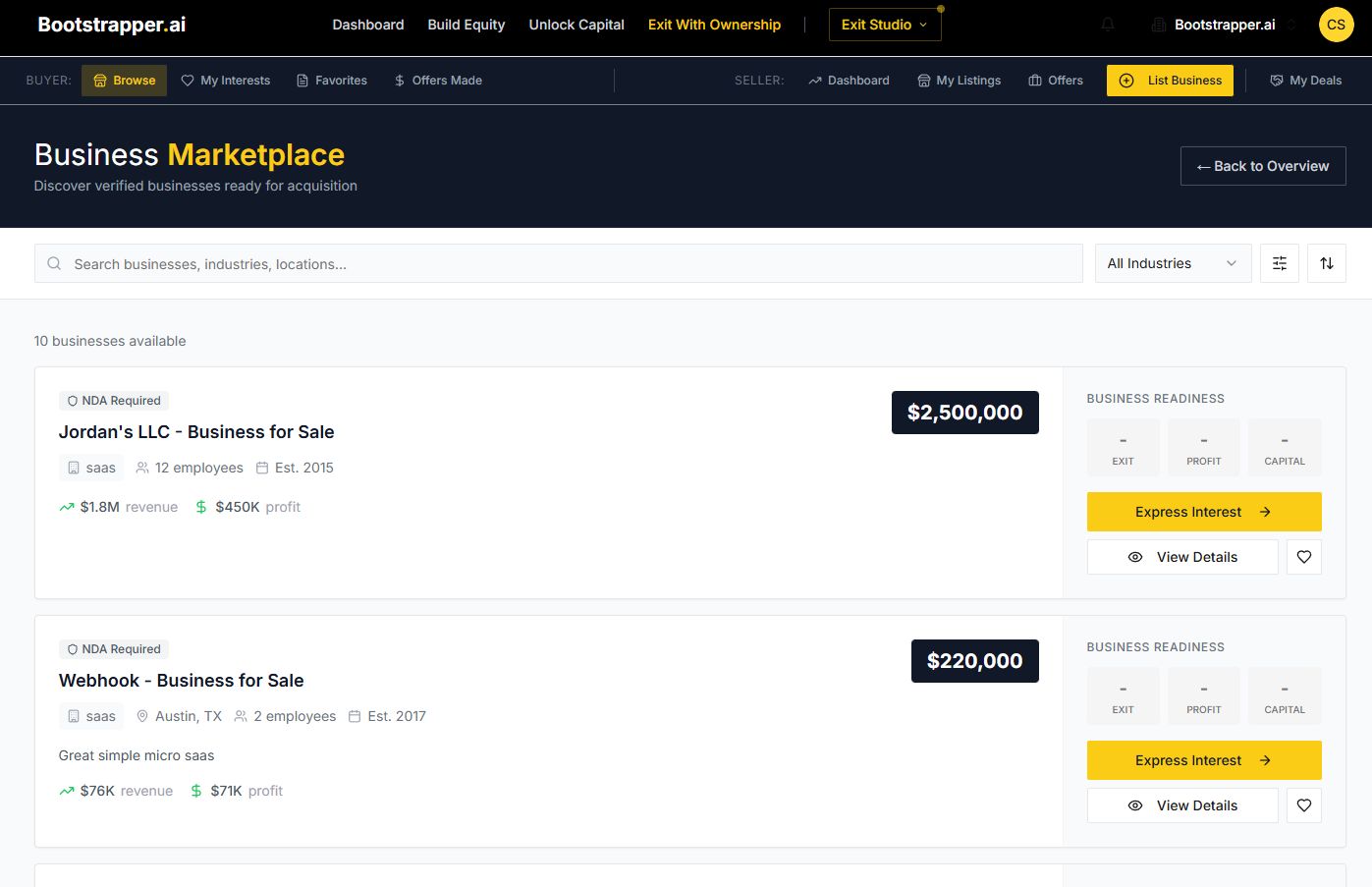
Task: Open the Bootstrapper.ai workspace switcher
Action: tap(1224, 25)
